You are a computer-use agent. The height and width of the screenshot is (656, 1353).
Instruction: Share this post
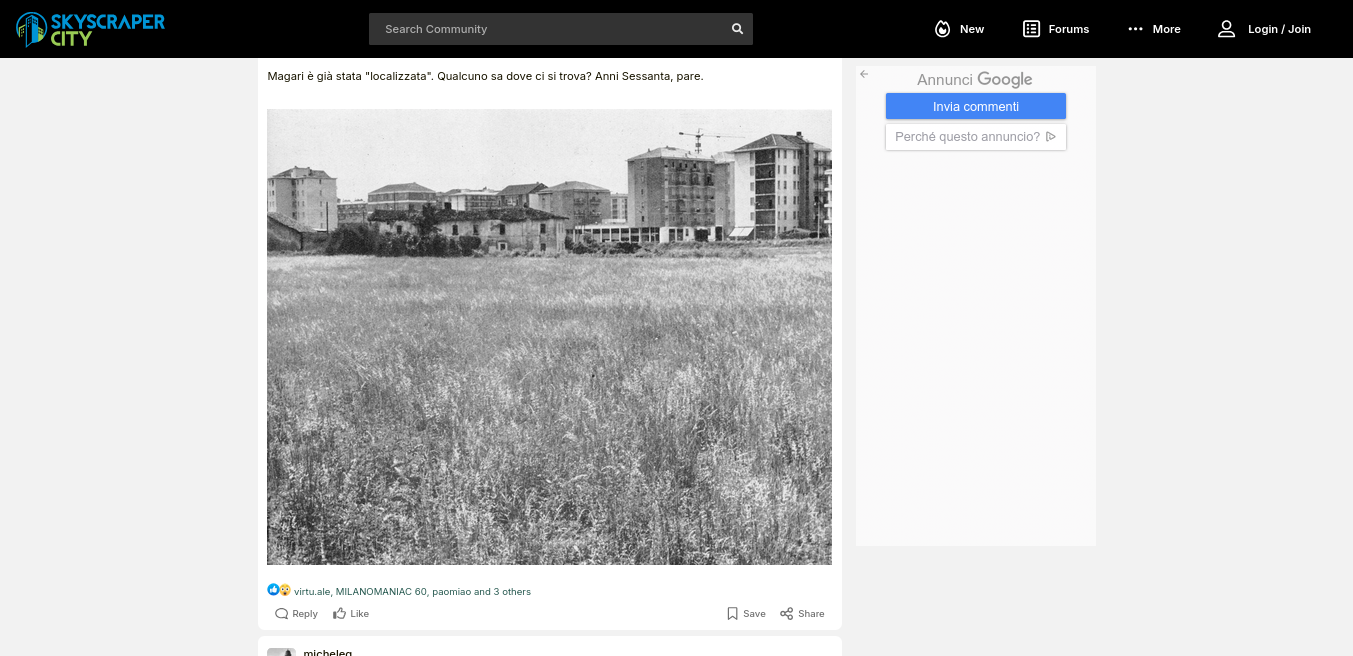point(802,614)
